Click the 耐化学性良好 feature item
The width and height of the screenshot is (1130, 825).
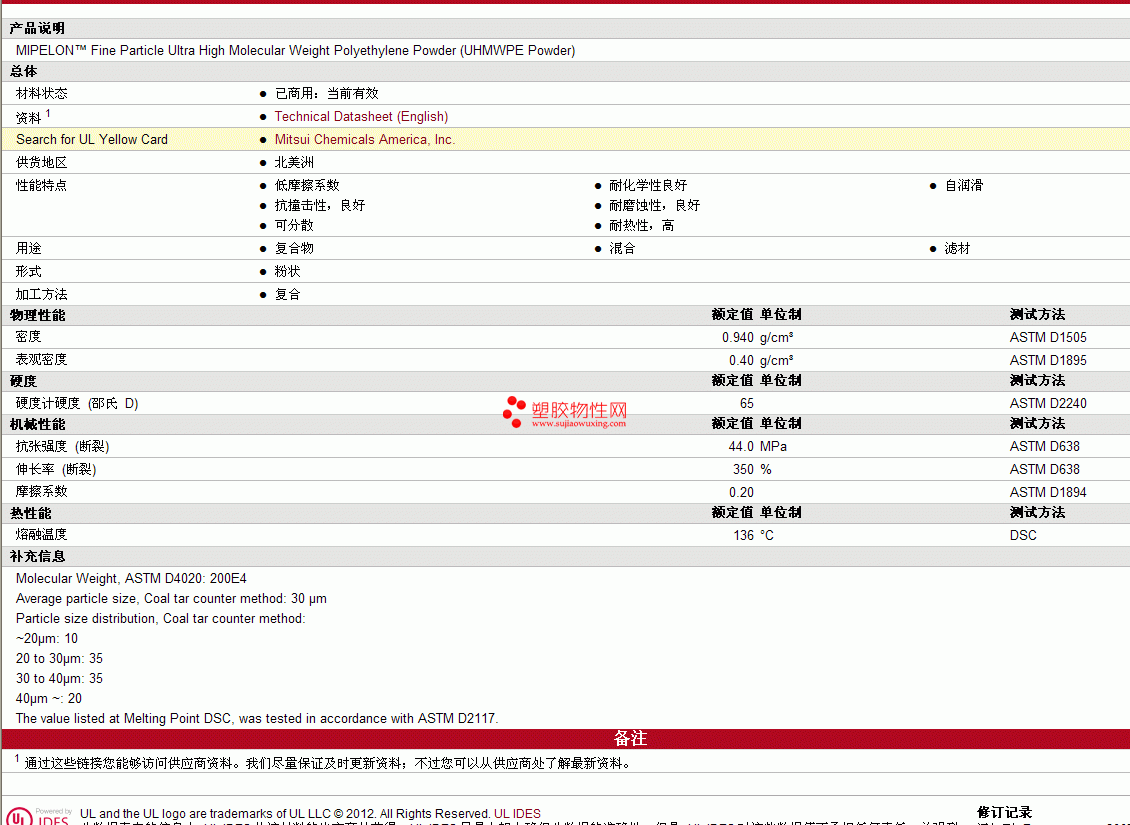(648, 186)
